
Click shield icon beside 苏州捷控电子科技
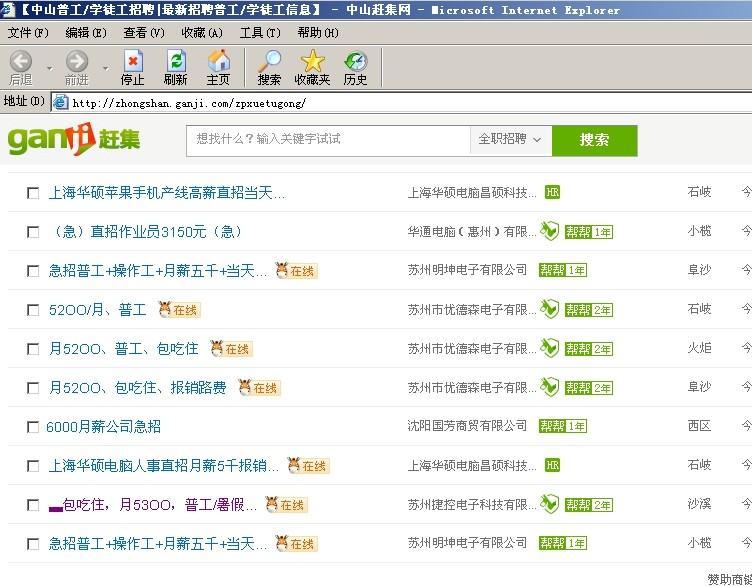[x=550, y=504]
